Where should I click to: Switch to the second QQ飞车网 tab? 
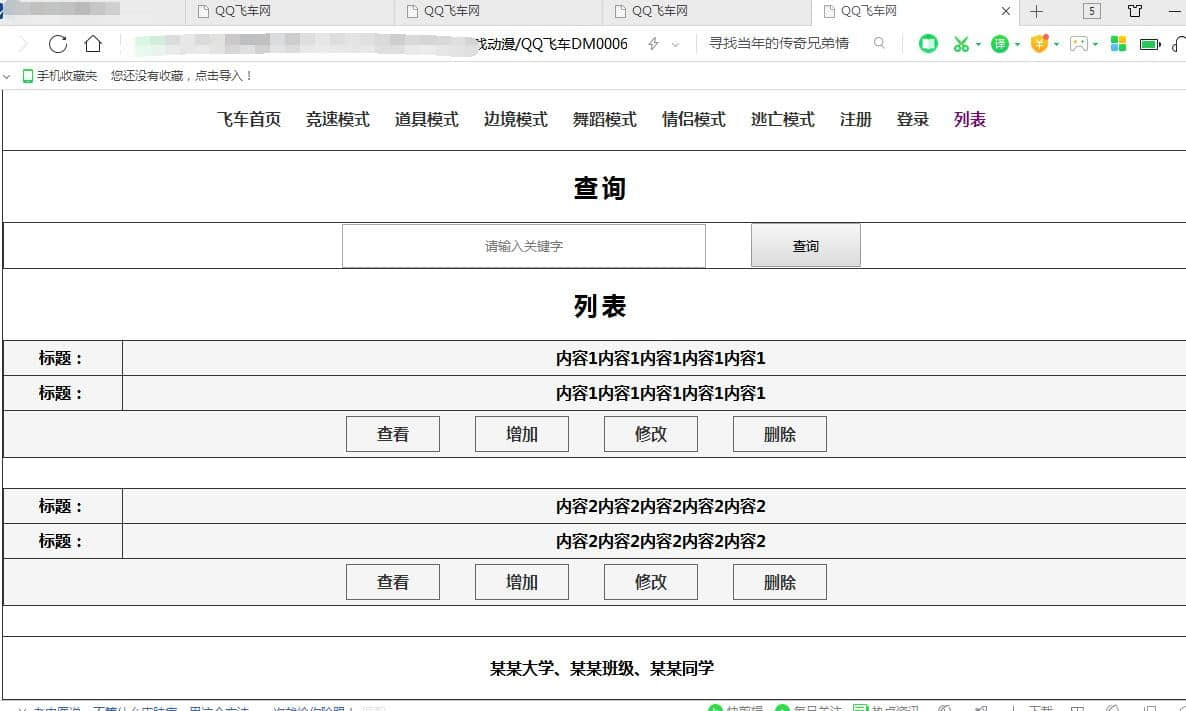[498, 12]
